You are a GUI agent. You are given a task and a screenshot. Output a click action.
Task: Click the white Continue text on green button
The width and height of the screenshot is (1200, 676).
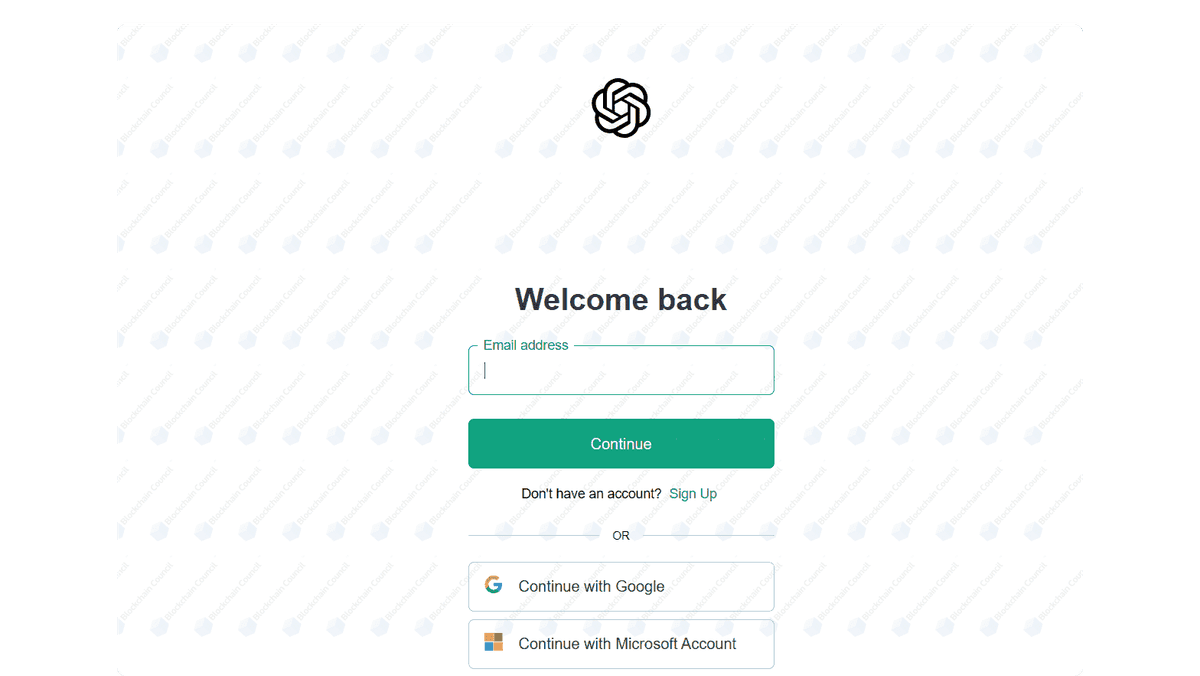[x=621, y=444]
